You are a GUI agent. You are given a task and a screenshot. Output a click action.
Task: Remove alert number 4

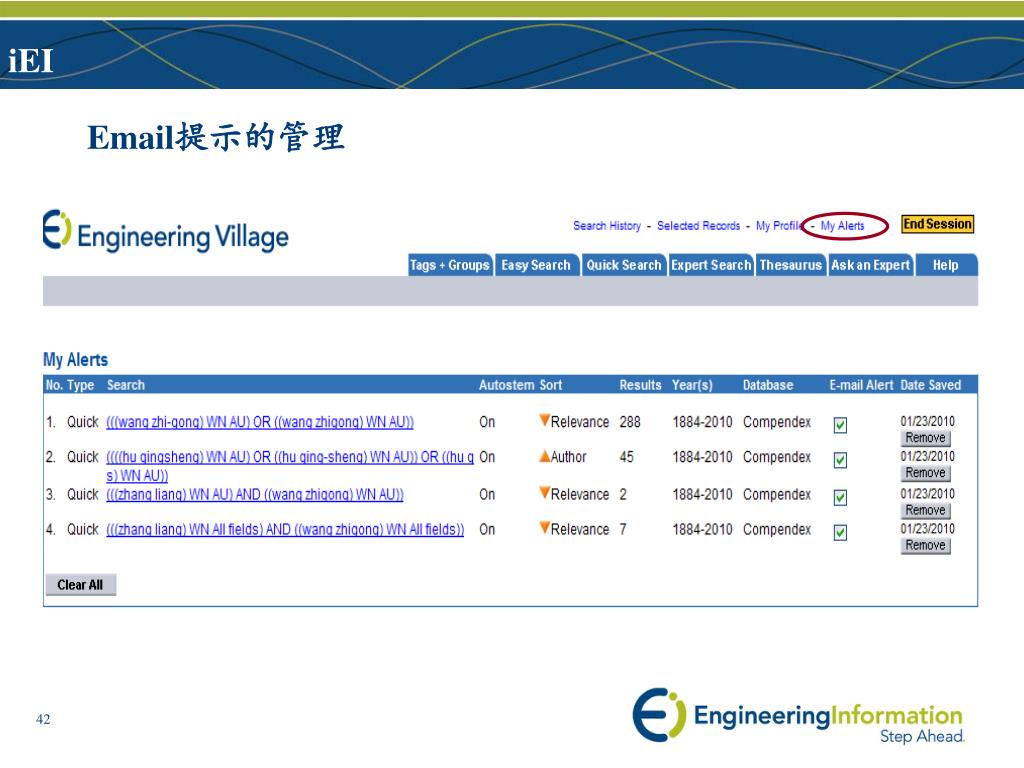point(925,545)
